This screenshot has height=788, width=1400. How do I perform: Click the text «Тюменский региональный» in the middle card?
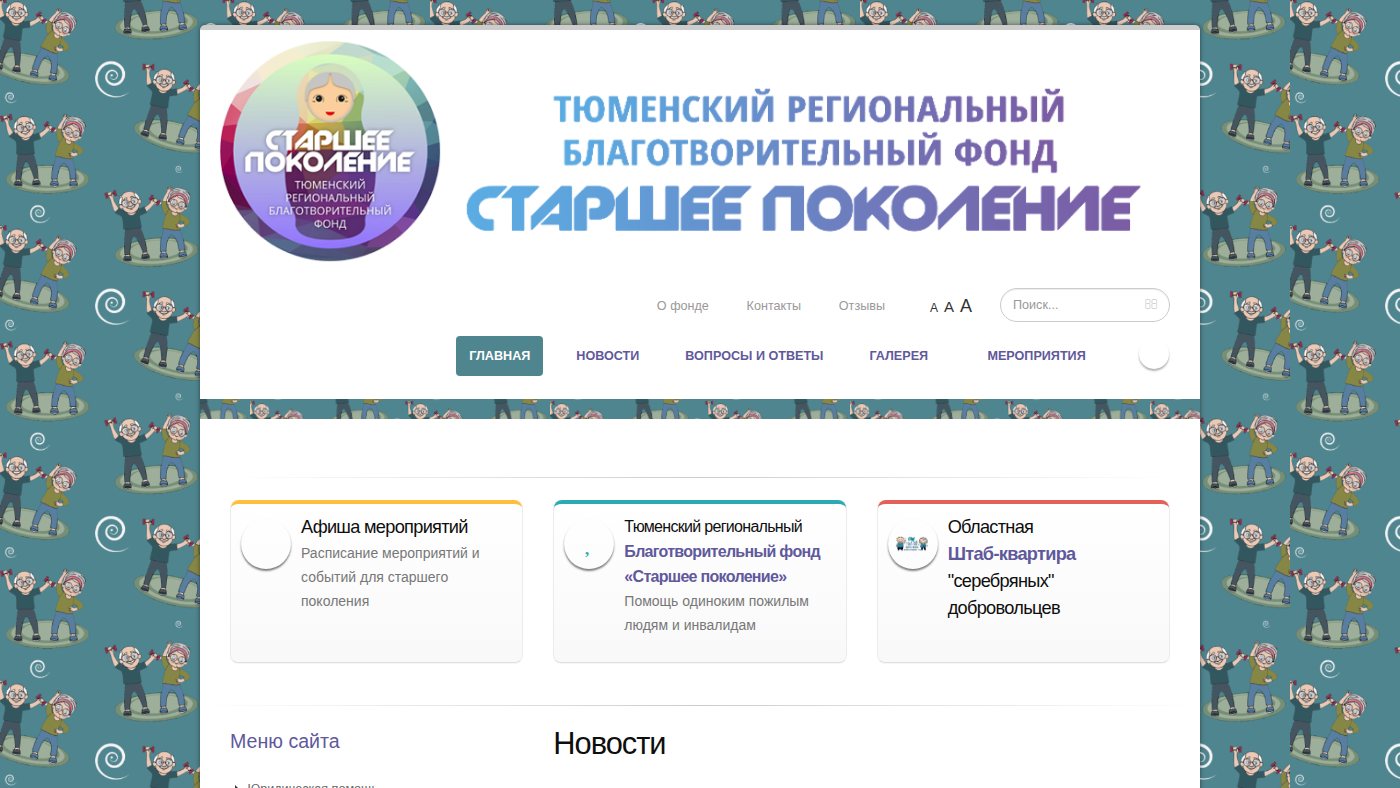(x=713, y=526)
